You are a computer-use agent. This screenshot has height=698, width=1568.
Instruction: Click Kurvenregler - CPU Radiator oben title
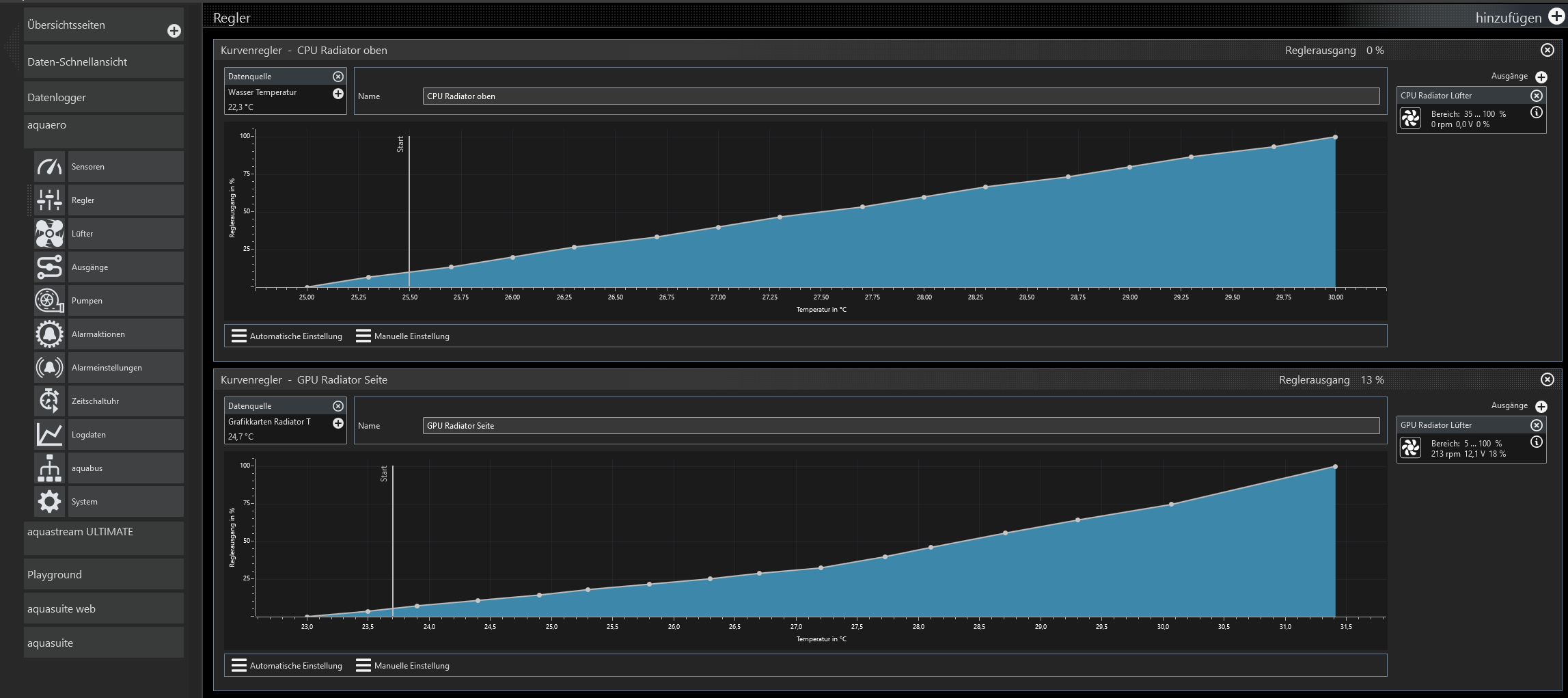point(304,51)
